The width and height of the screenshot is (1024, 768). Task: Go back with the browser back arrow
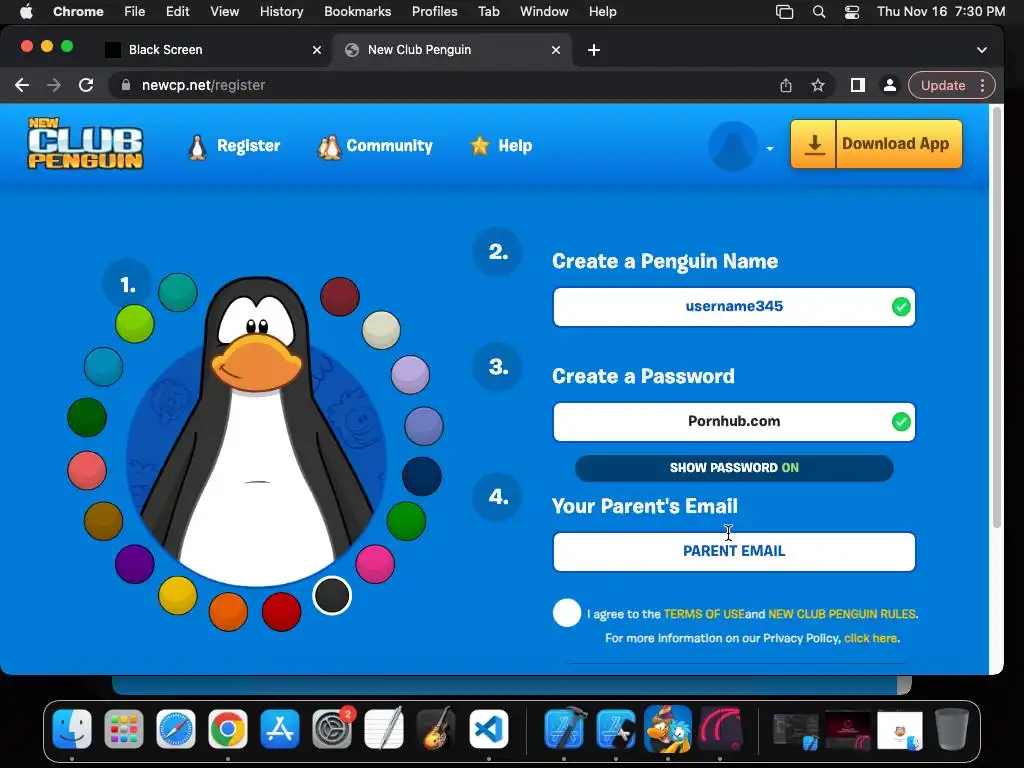(x=22, y=85)
